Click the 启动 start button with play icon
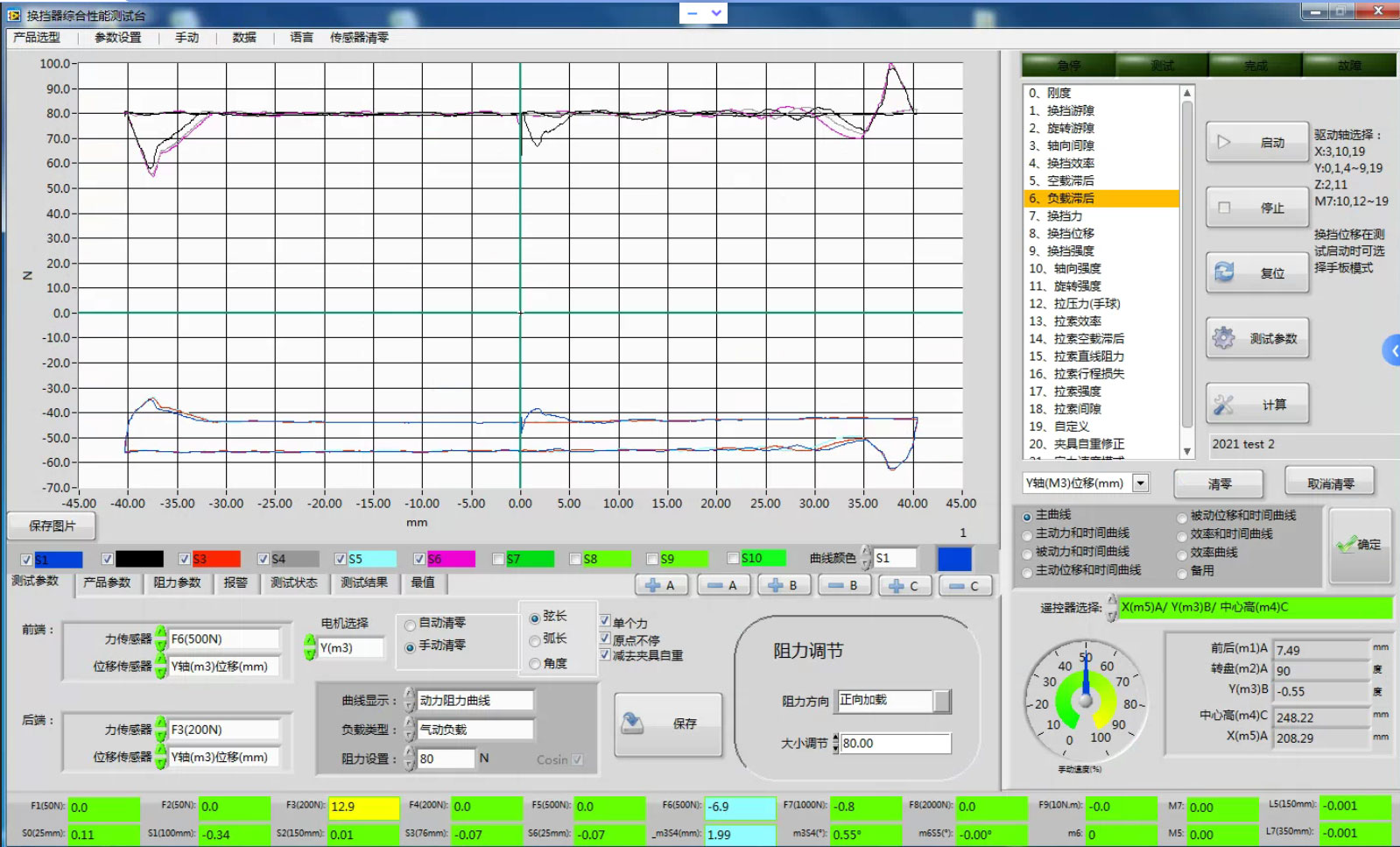The image size is (1400, 847). click(1257, 142)
